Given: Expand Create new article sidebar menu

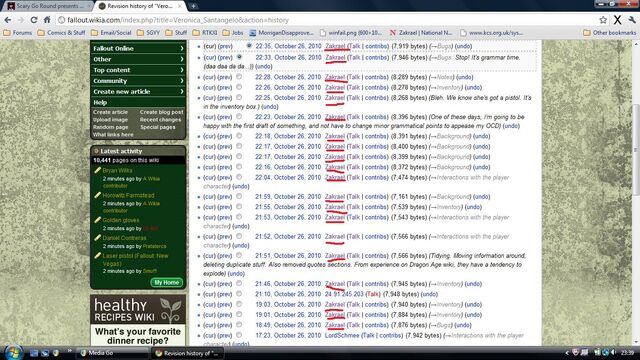Looking at the screenshot, I should tap(138, 91).
